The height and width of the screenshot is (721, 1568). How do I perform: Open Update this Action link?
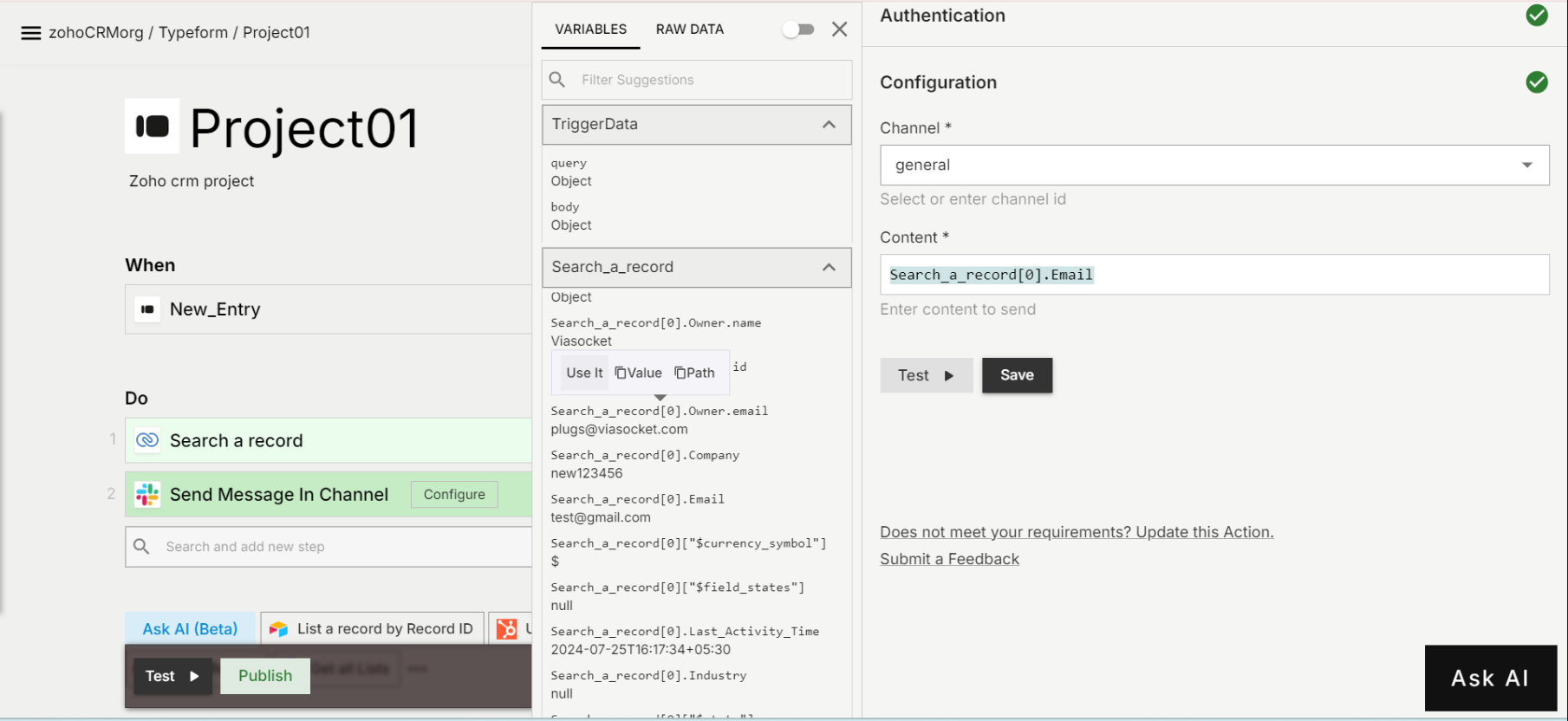[1077, 532]
